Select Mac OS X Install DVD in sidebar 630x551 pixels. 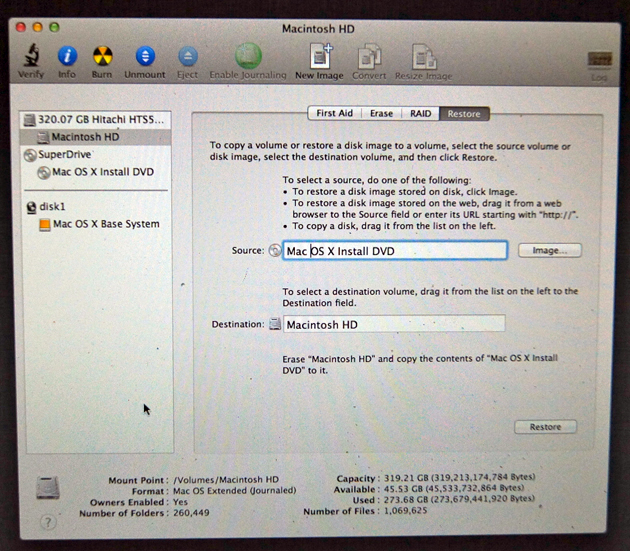pos(96,172)
